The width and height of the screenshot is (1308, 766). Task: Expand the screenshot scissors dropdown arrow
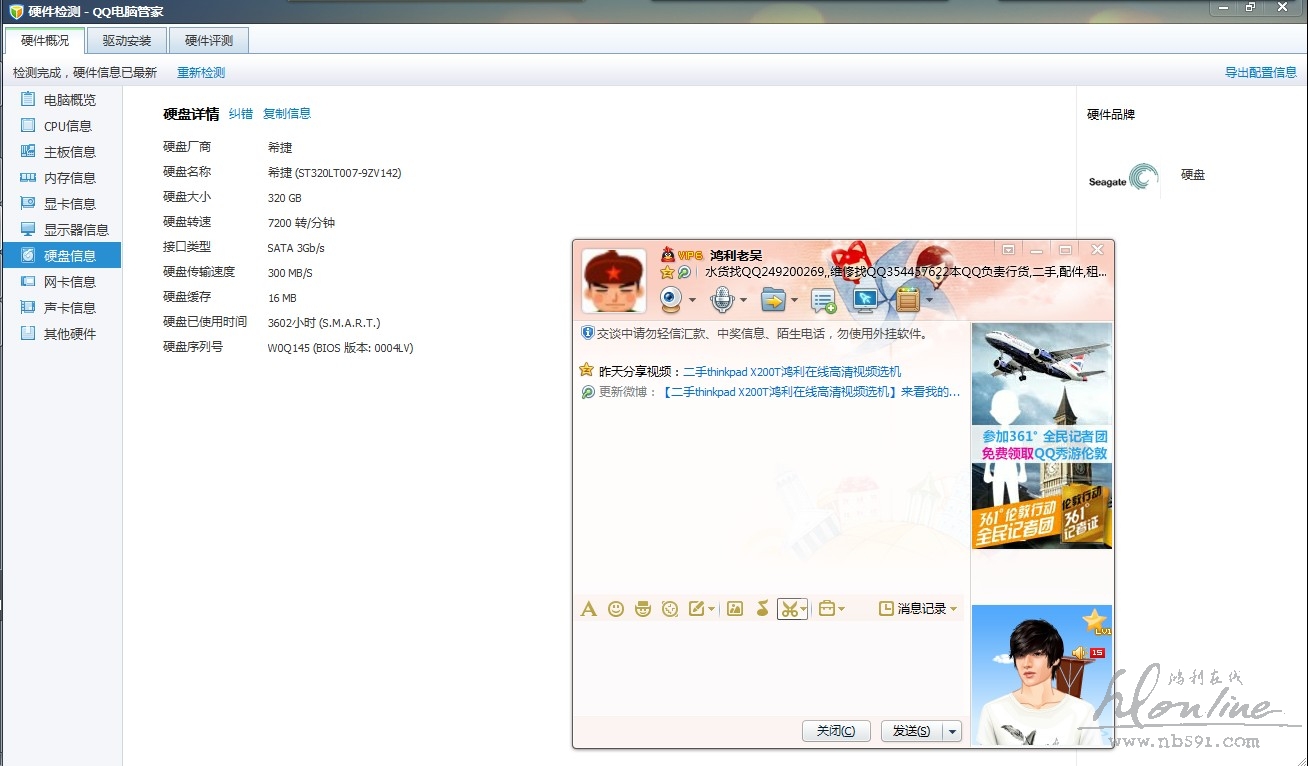coord(803,609)
